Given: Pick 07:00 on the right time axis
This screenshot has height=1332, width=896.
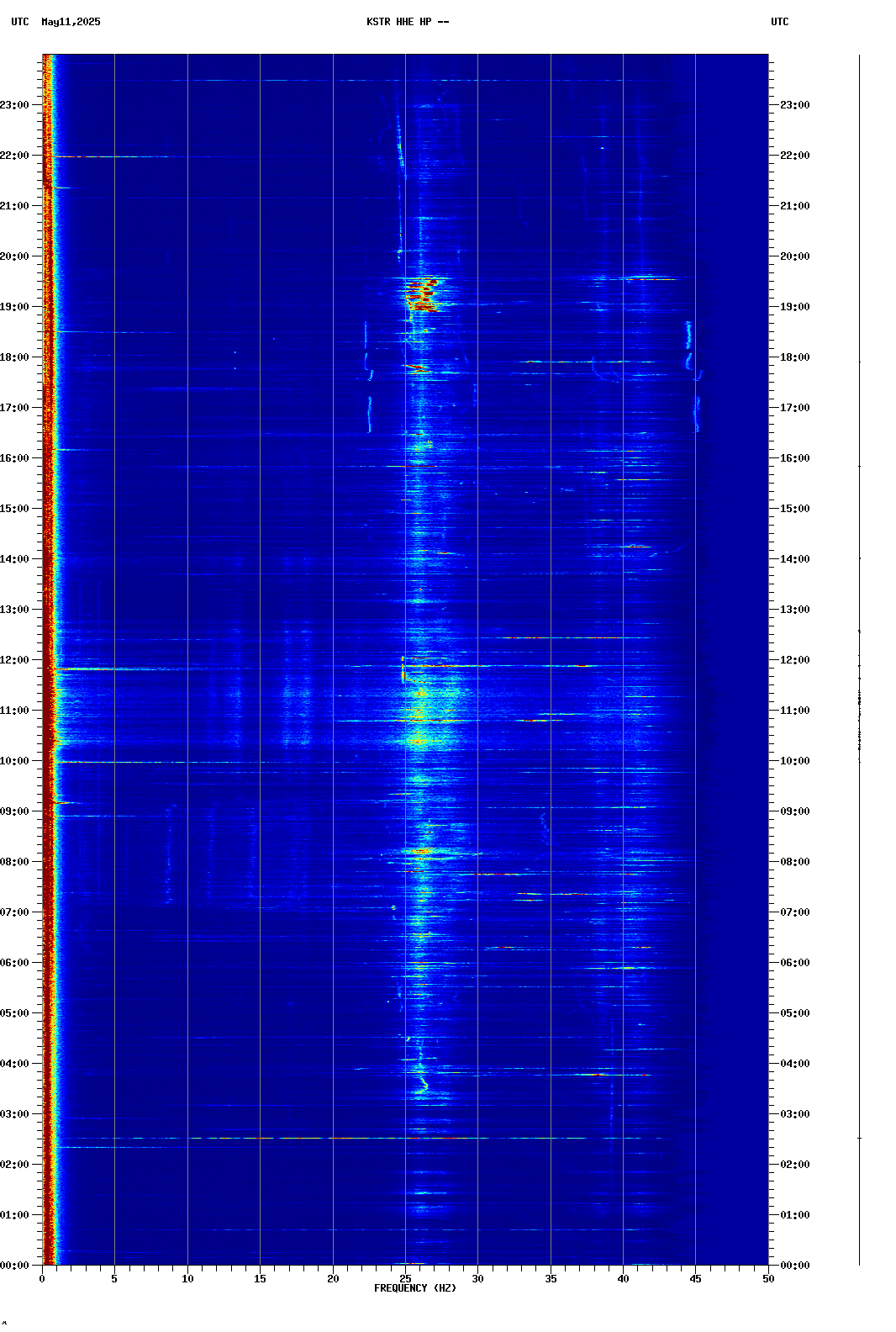Looking at the screenshot, I should (795, 912).
